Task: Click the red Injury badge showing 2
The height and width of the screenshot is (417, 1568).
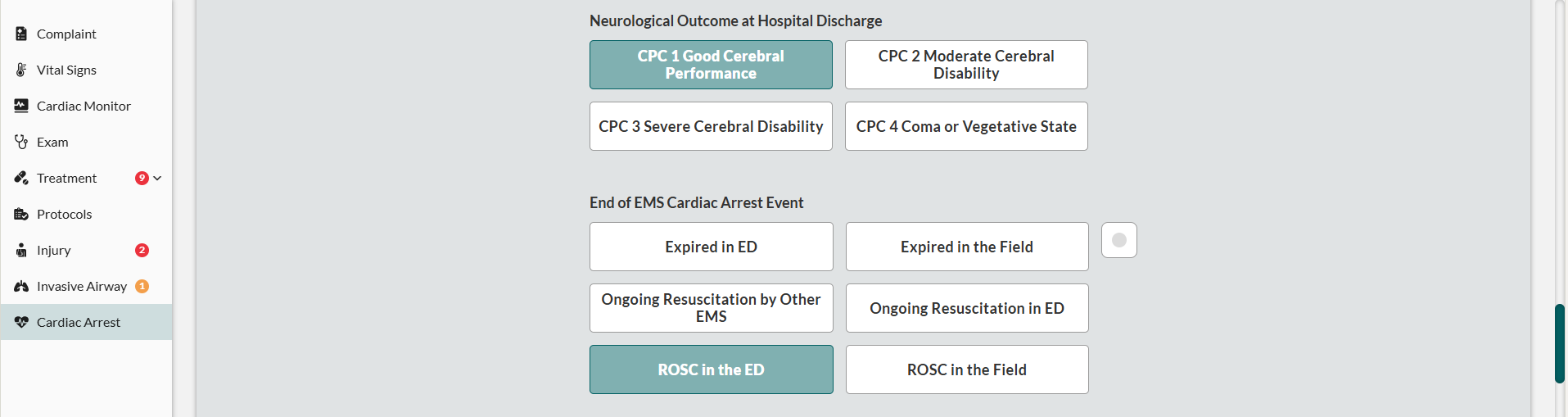Action: (142, 250)
